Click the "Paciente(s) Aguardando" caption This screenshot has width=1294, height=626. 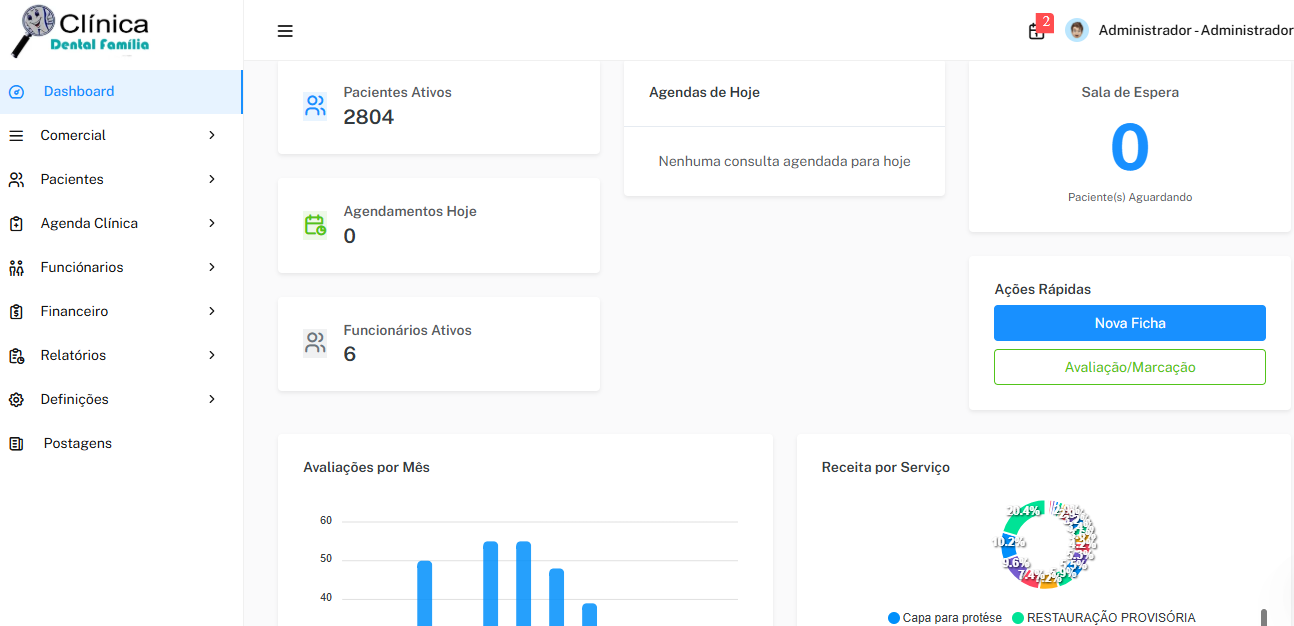tap(1130, 198)
